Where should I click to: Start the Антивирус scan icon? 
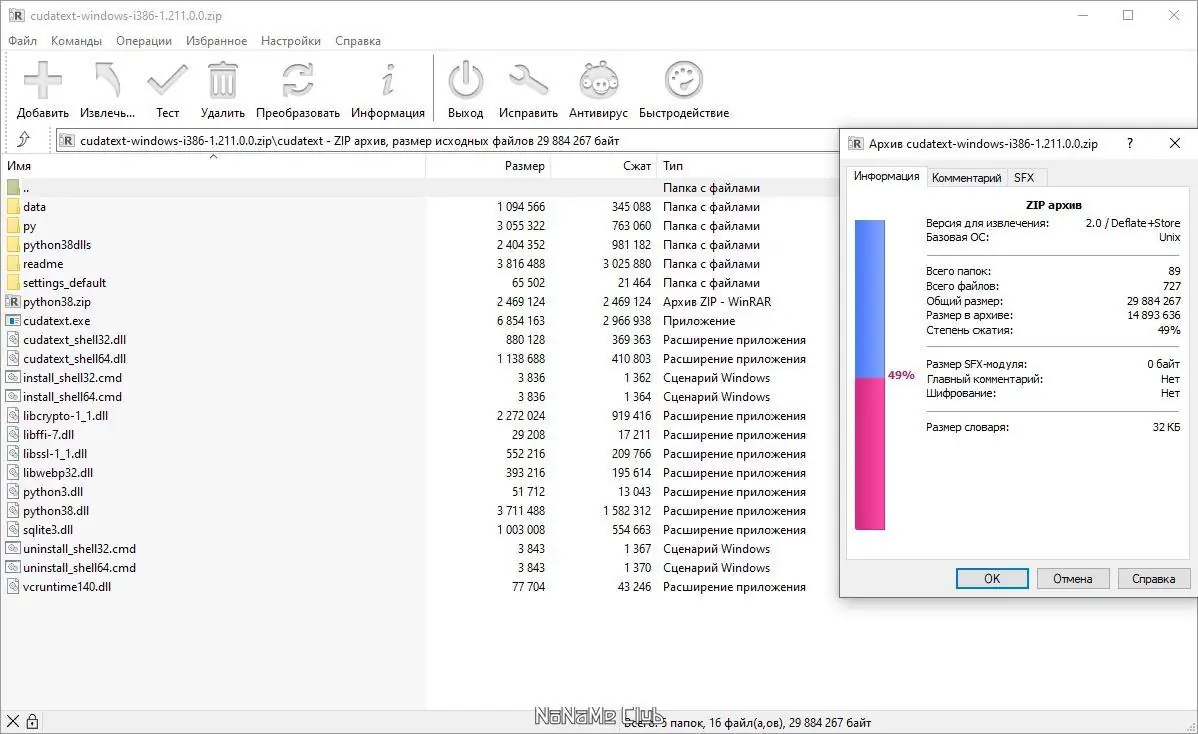pyautogui.click(x=598, y=80)
